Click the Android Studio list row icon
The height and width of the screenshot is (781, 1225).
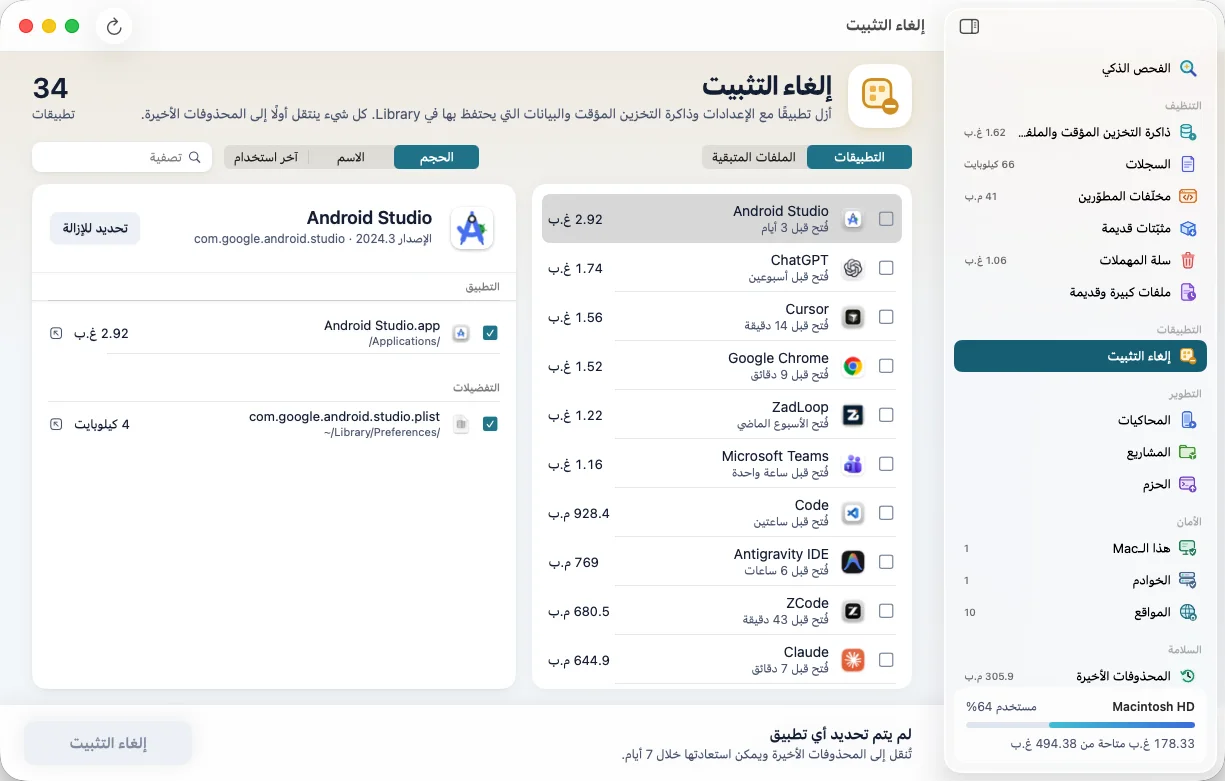853,219
